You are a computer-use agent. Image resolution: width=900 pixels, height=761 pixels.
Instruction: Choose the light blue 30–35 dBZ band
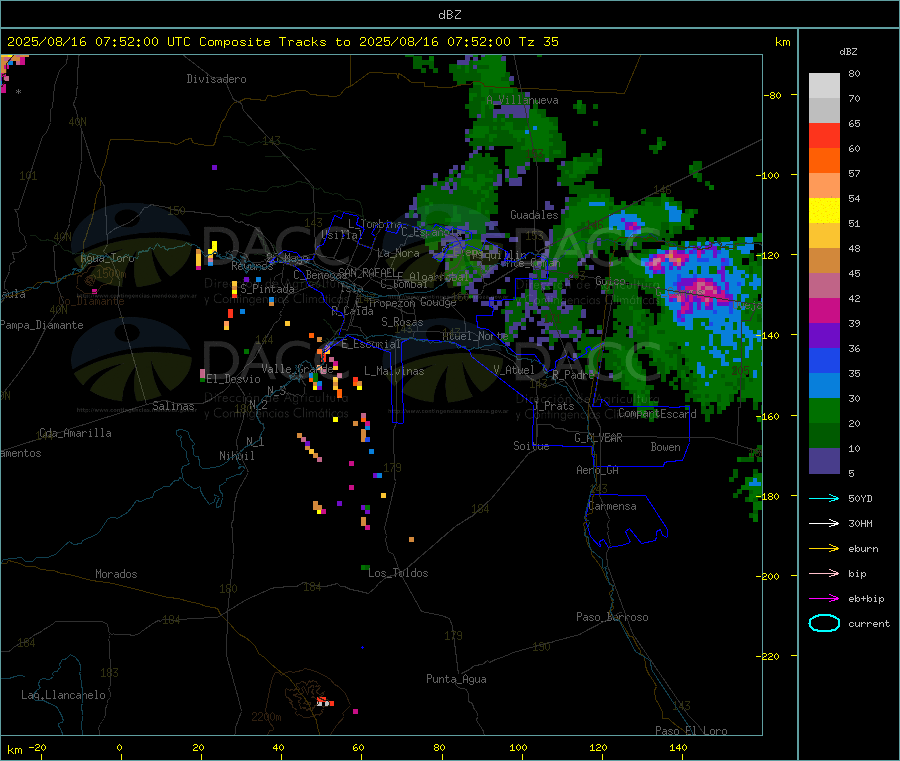pos(824,386)
